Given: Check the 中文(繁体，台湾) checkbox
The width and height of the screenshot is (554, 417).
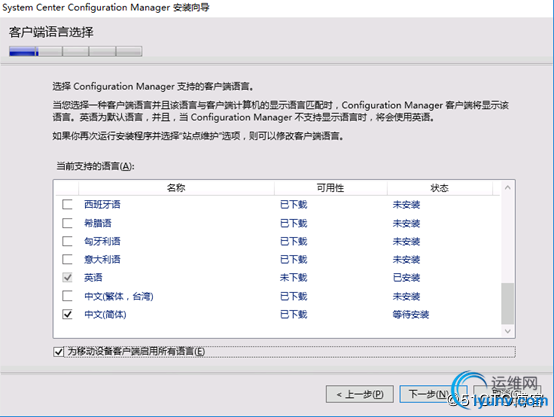Looking at the screenshot, I should pyautogui.click(x=67, y=296).
